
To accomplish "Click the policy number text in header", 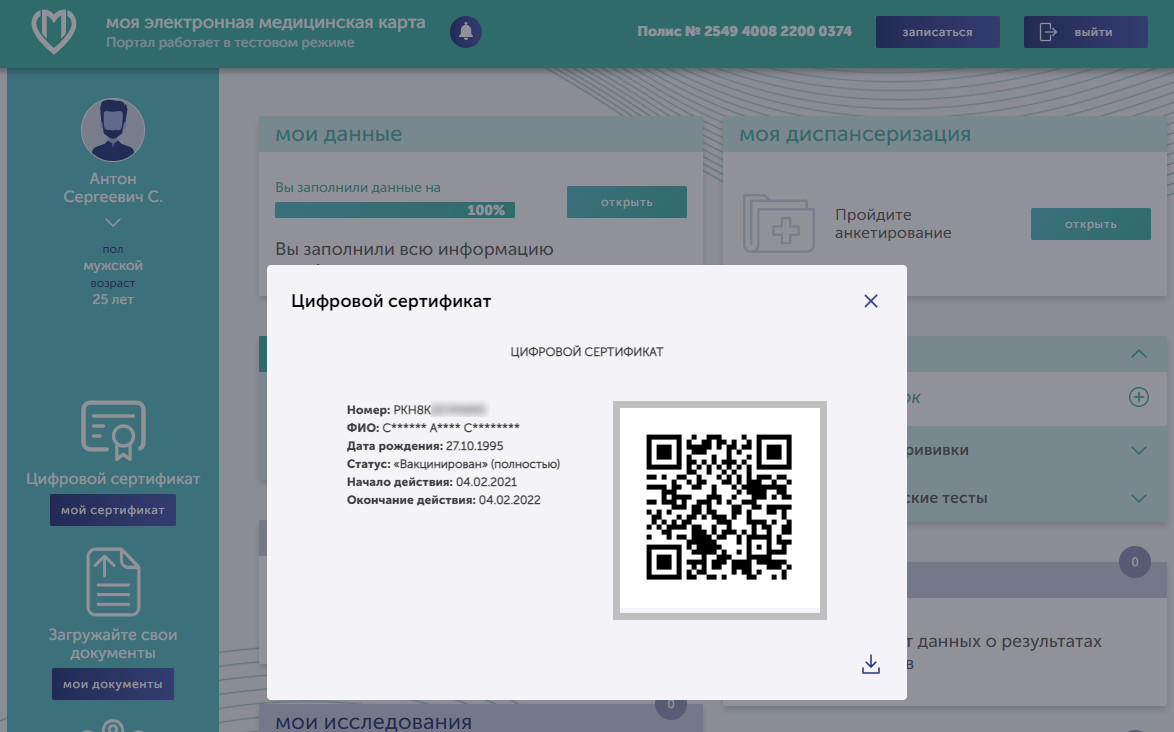I will coord(744,31).
